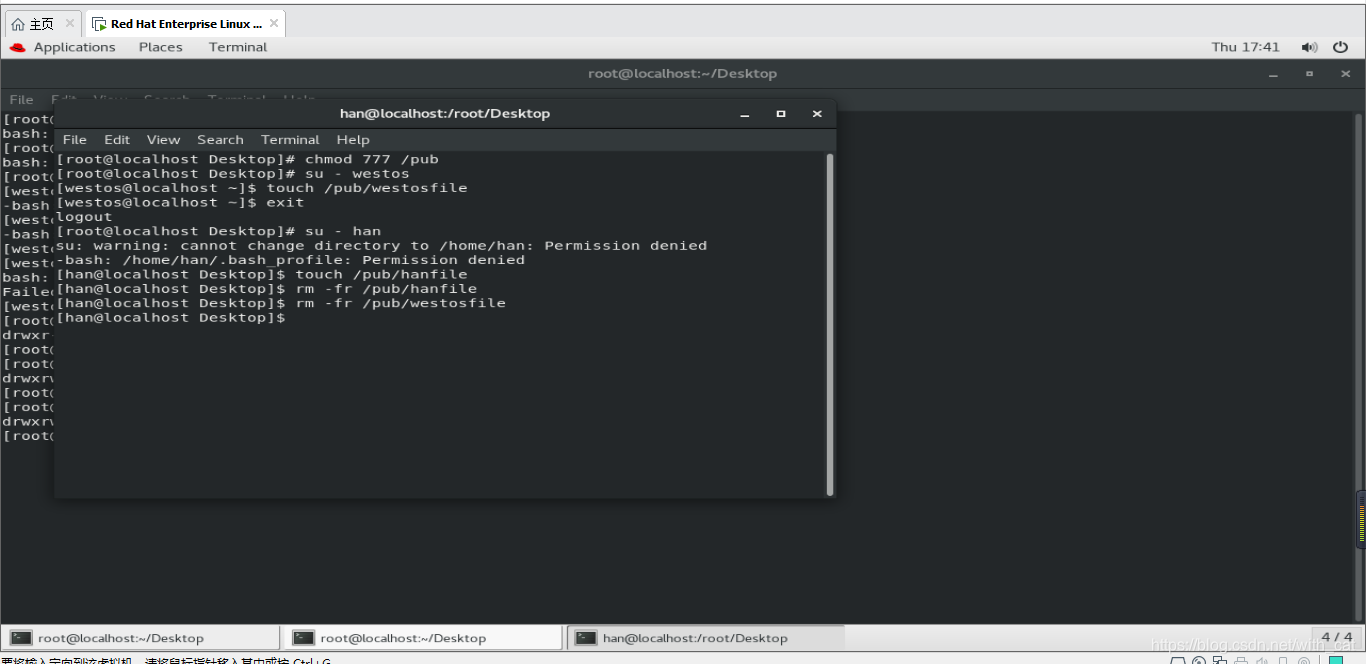Click the 'rm -fr /pub/westosfile' line

pyautogui.click(x=281, y=303)
